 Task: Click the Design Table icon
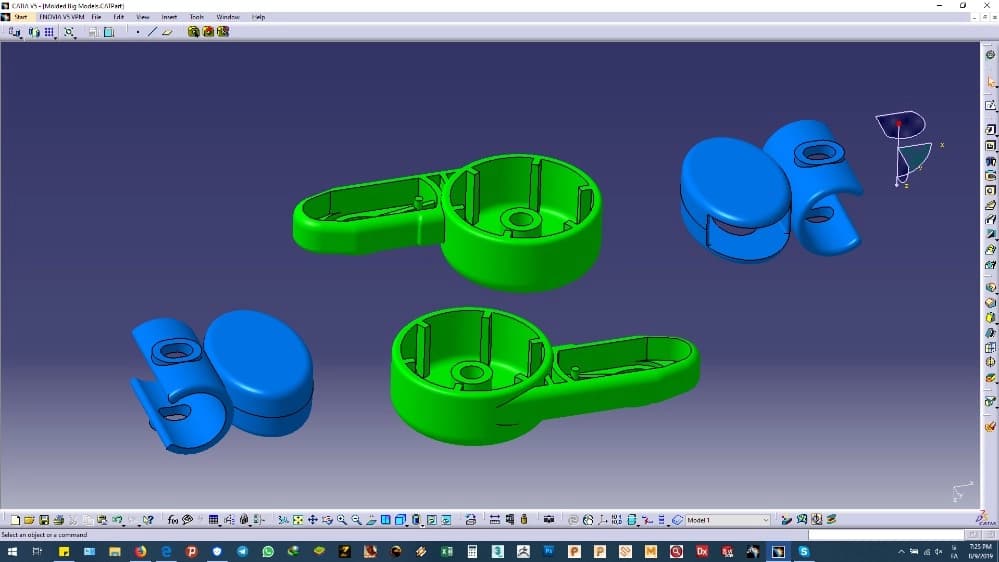[x=213, y=520]
